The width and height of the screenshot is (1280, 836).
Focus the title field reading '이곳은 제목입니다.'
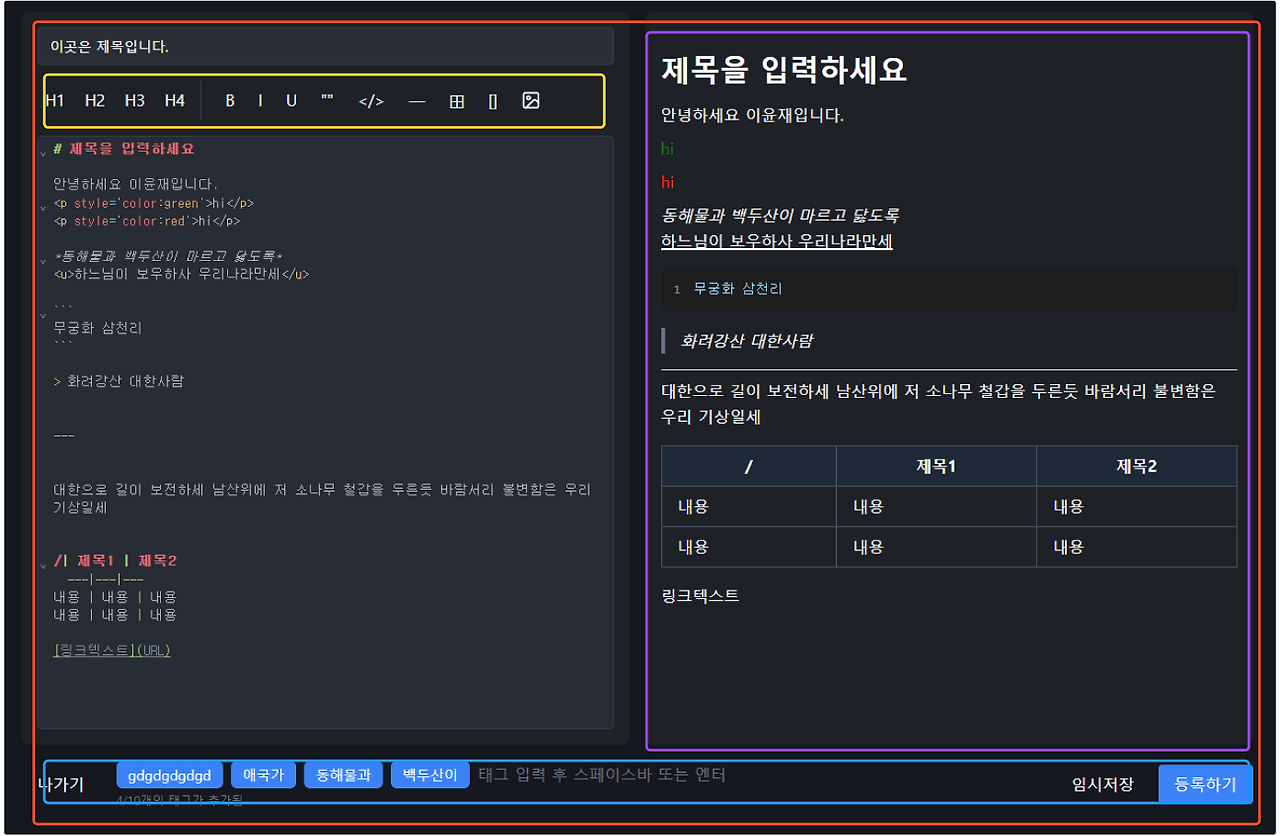[325, 46]
